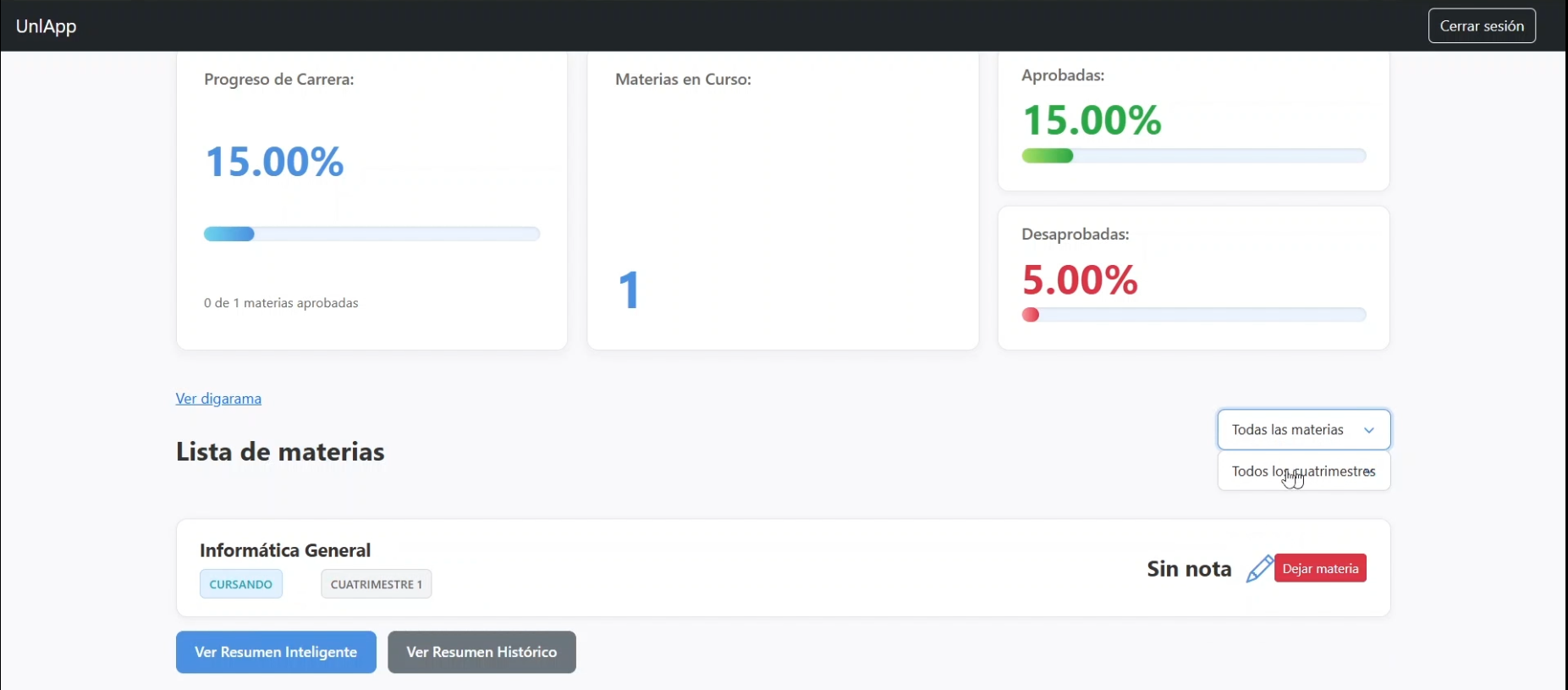
Task: Click the Lista de materias heading
Action: [x=280, y=452]
